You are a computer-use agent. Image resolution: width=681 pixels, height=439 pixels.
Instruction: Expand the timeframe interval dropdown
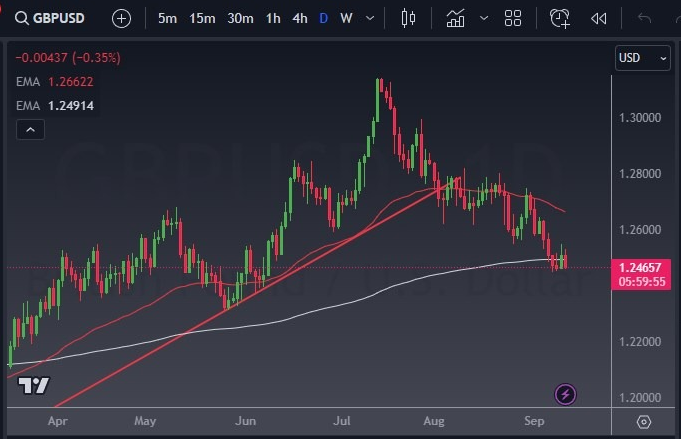pyautogui.click(x=371, y=18)
